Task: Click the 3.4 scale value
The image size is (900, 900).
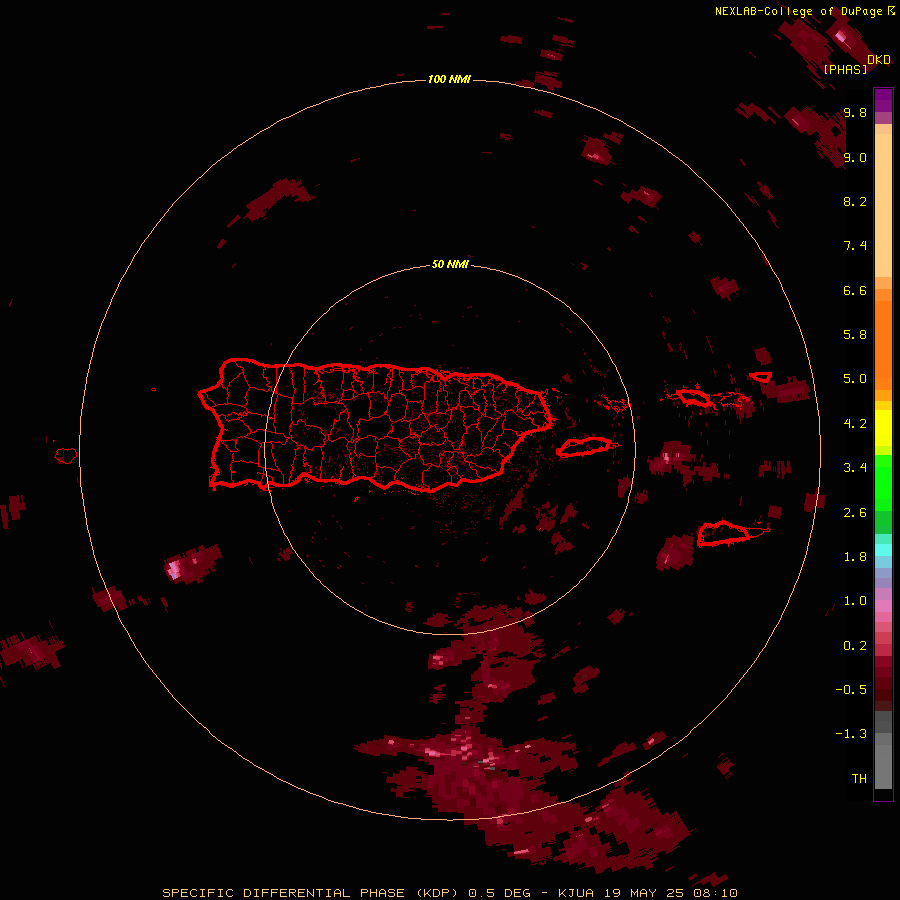Action: (855, 468)
